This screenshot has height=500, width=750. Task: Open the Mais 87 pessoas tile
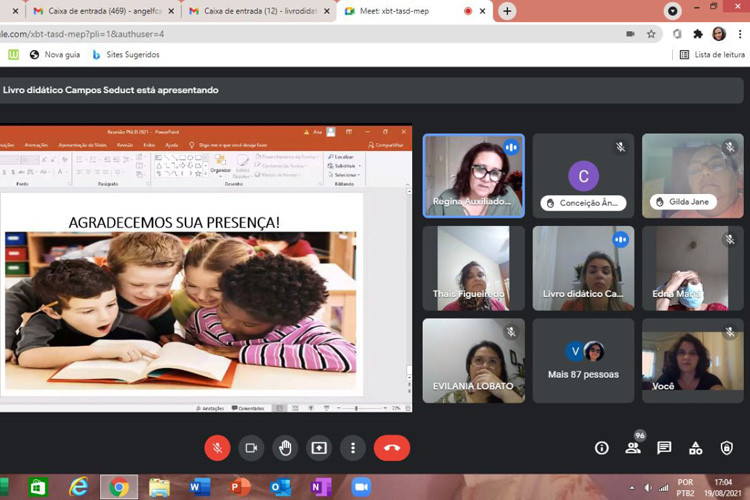[583, 361]
